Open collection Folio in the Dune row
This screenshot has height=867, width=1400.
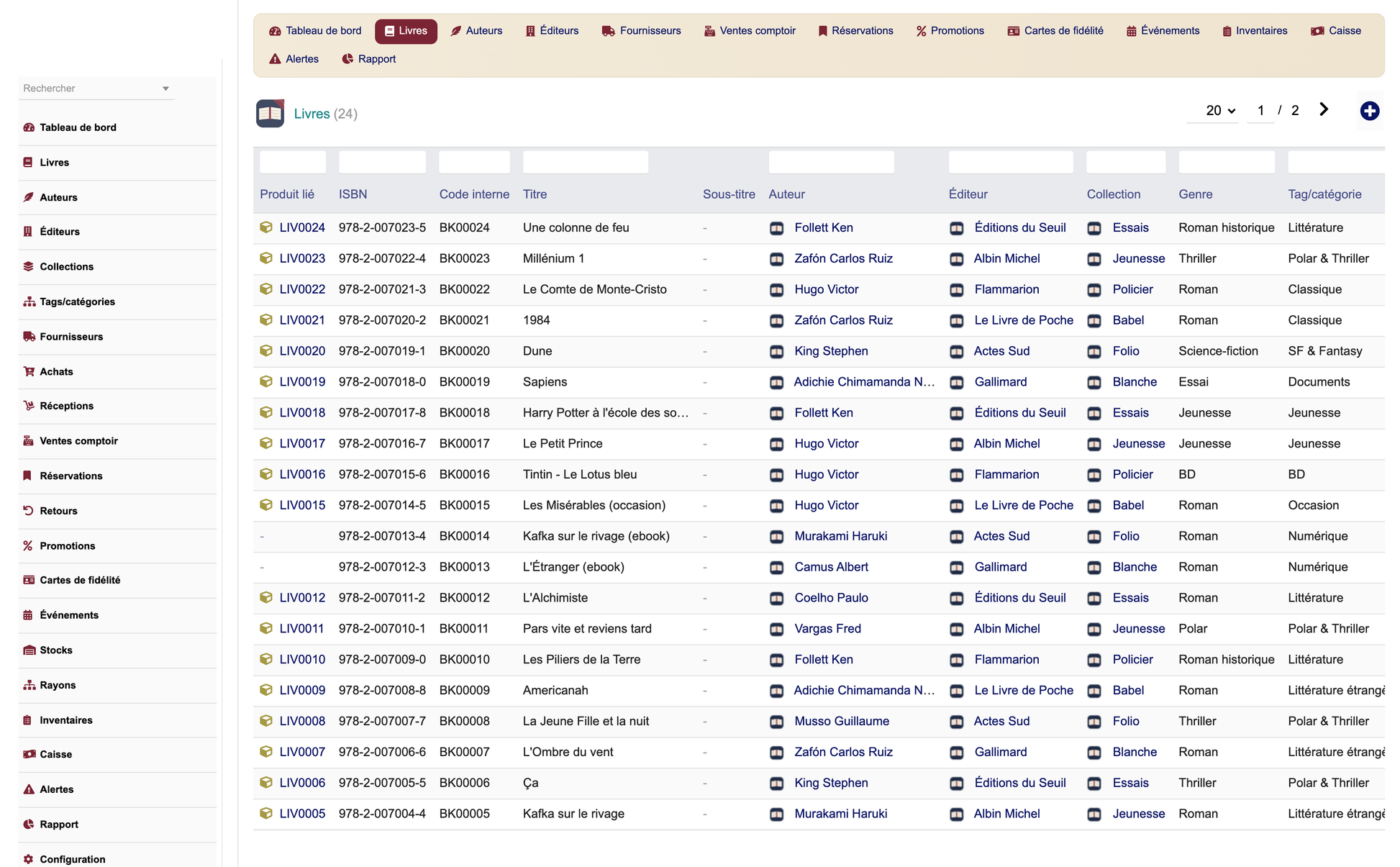coord(1125,351)
